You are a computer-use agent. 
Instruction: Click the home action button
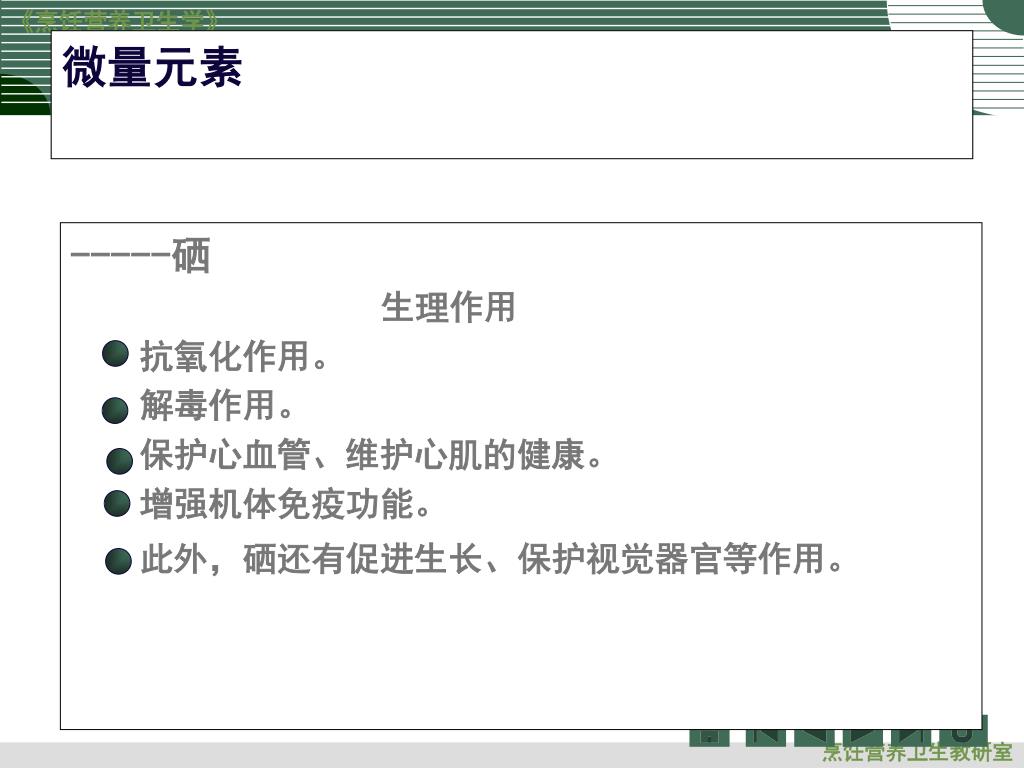[709, 736]
